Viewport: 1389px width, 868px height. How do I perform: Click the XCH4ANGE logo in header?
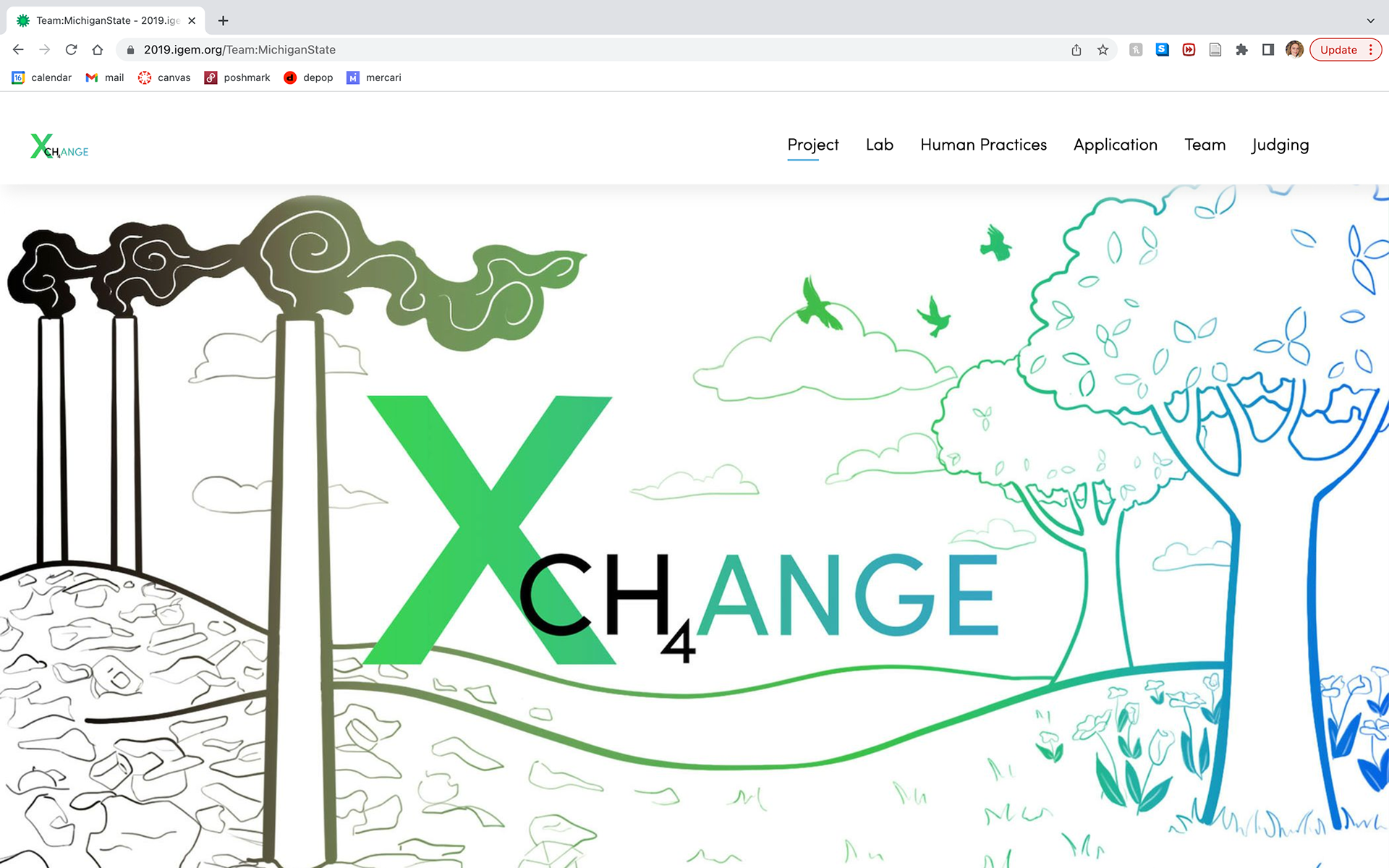tap(59, 146)
